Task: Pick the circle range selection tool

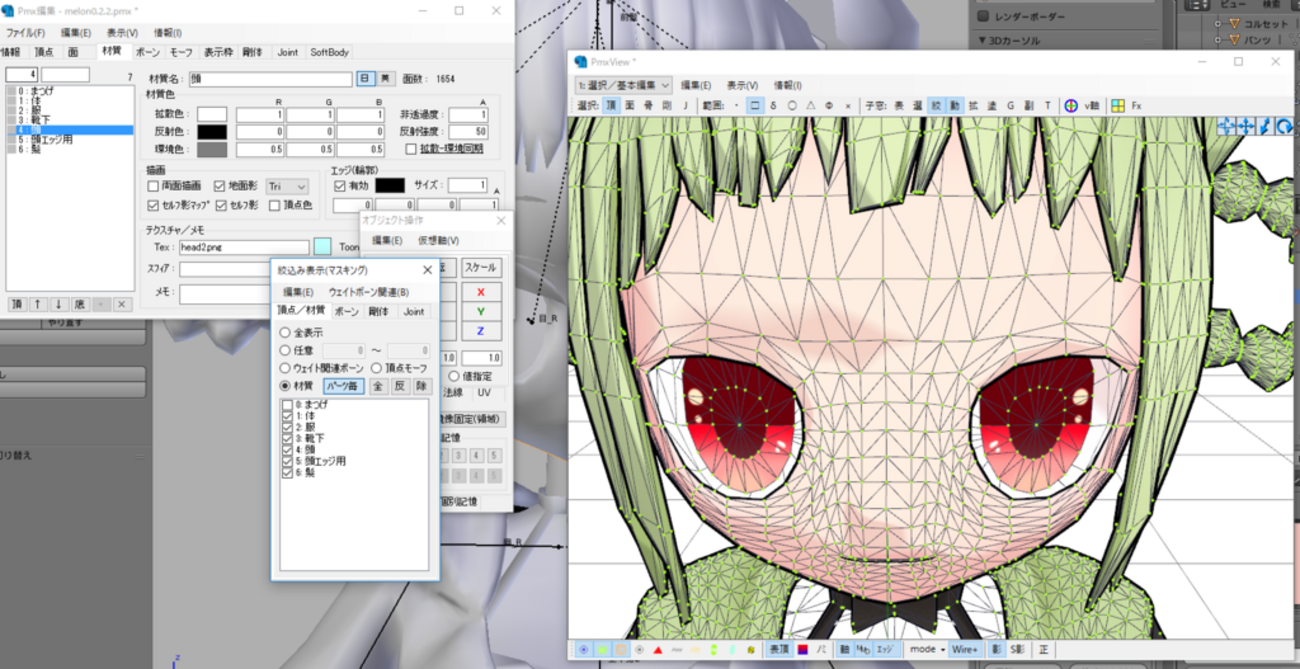Action: coord(792,105)
